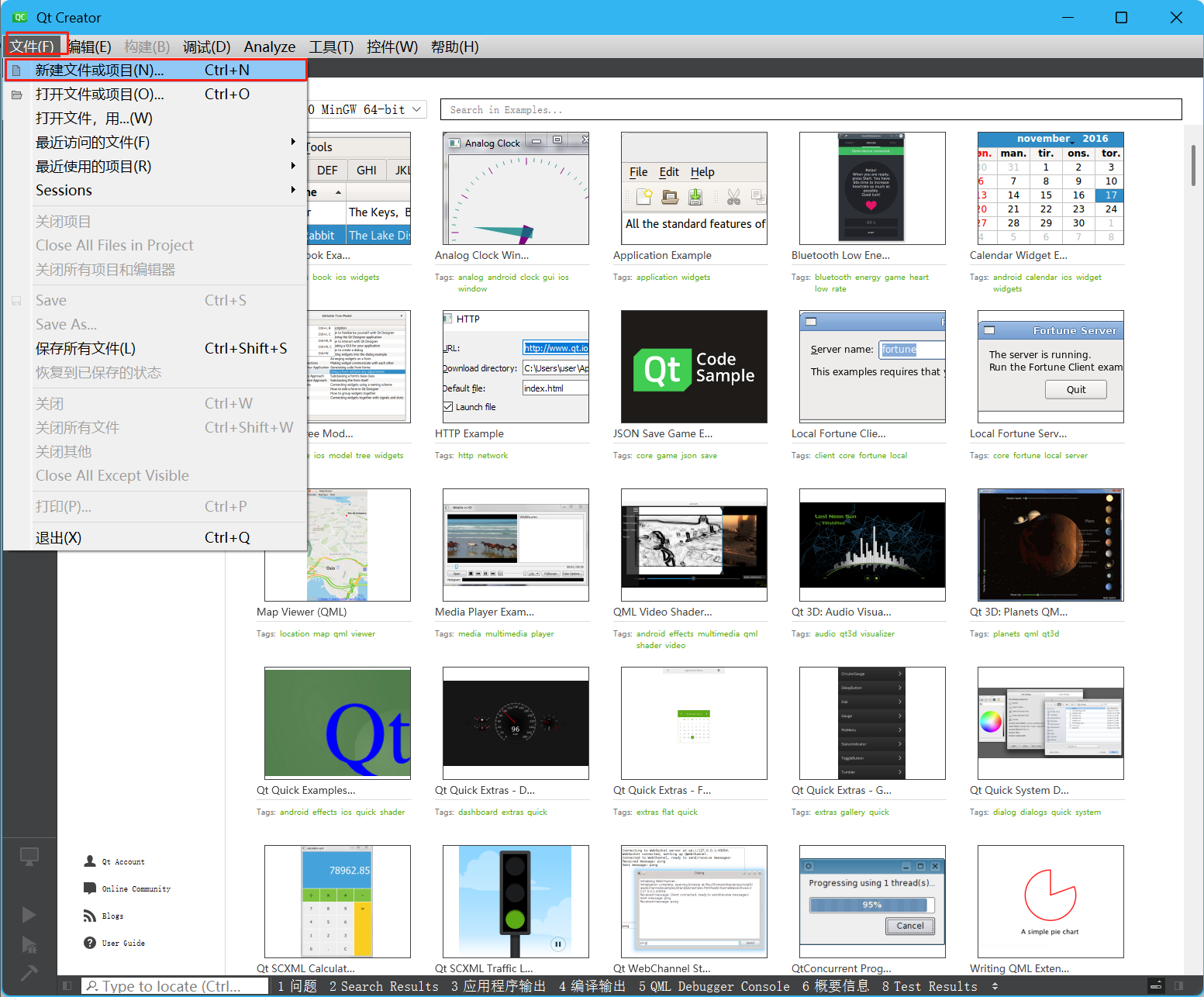
Task: Expand the 最近访问的文件 submenu arrow
Action: [x=293, y=142]
